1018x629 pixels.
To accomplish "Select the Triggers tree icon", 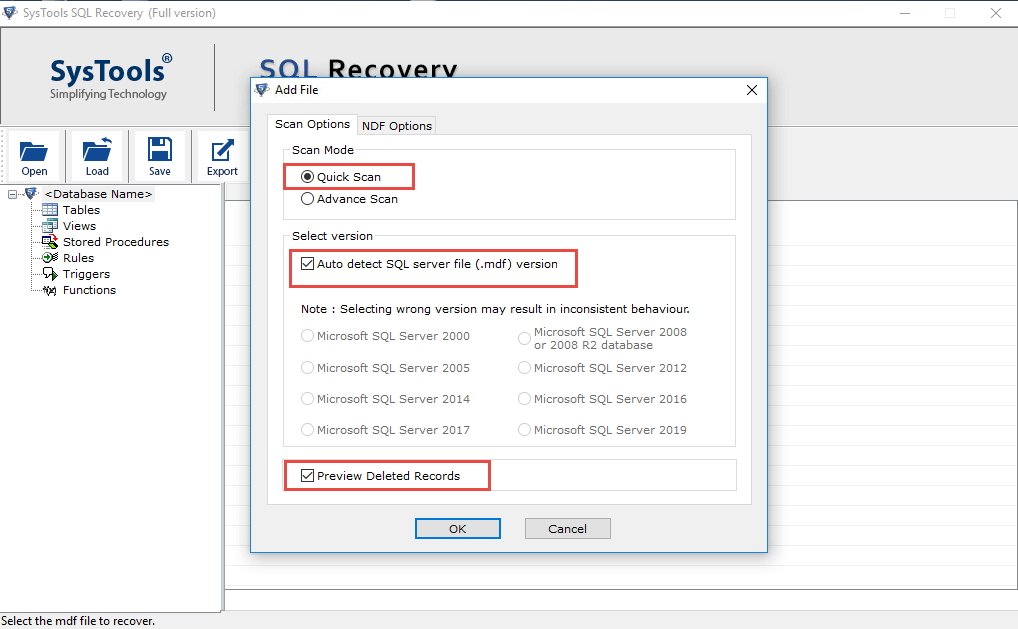I will pyautogui.click(x=50, y=274).
